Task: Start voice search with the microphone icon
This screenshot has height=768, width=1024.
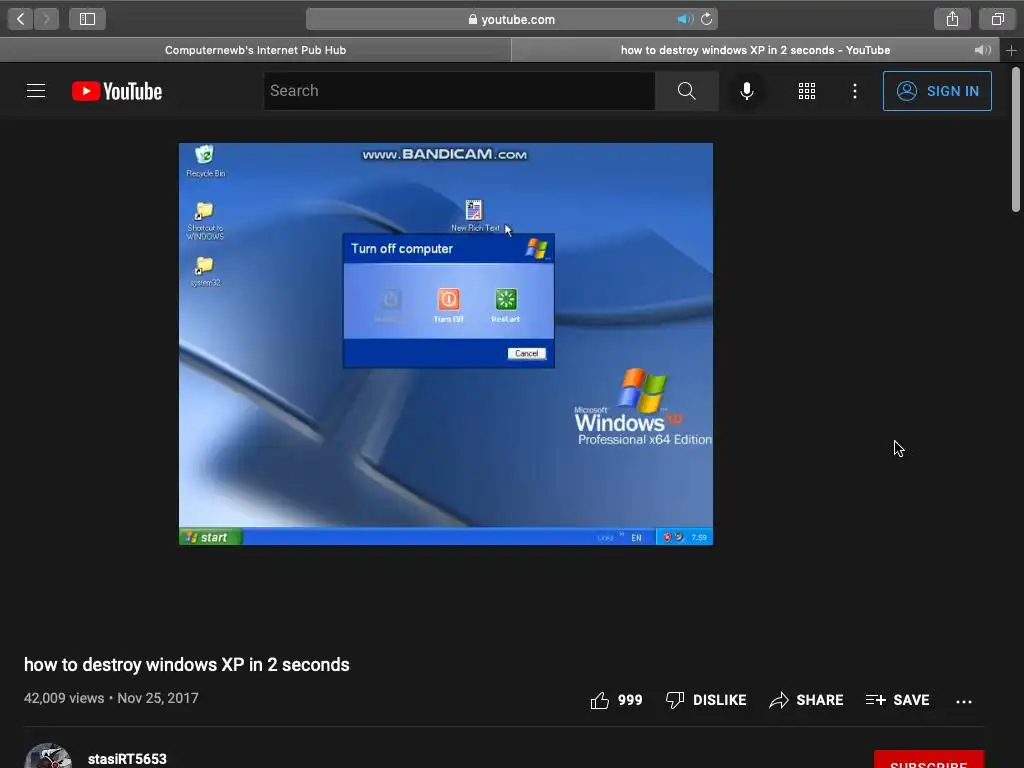Action: [x=747, y=91]
